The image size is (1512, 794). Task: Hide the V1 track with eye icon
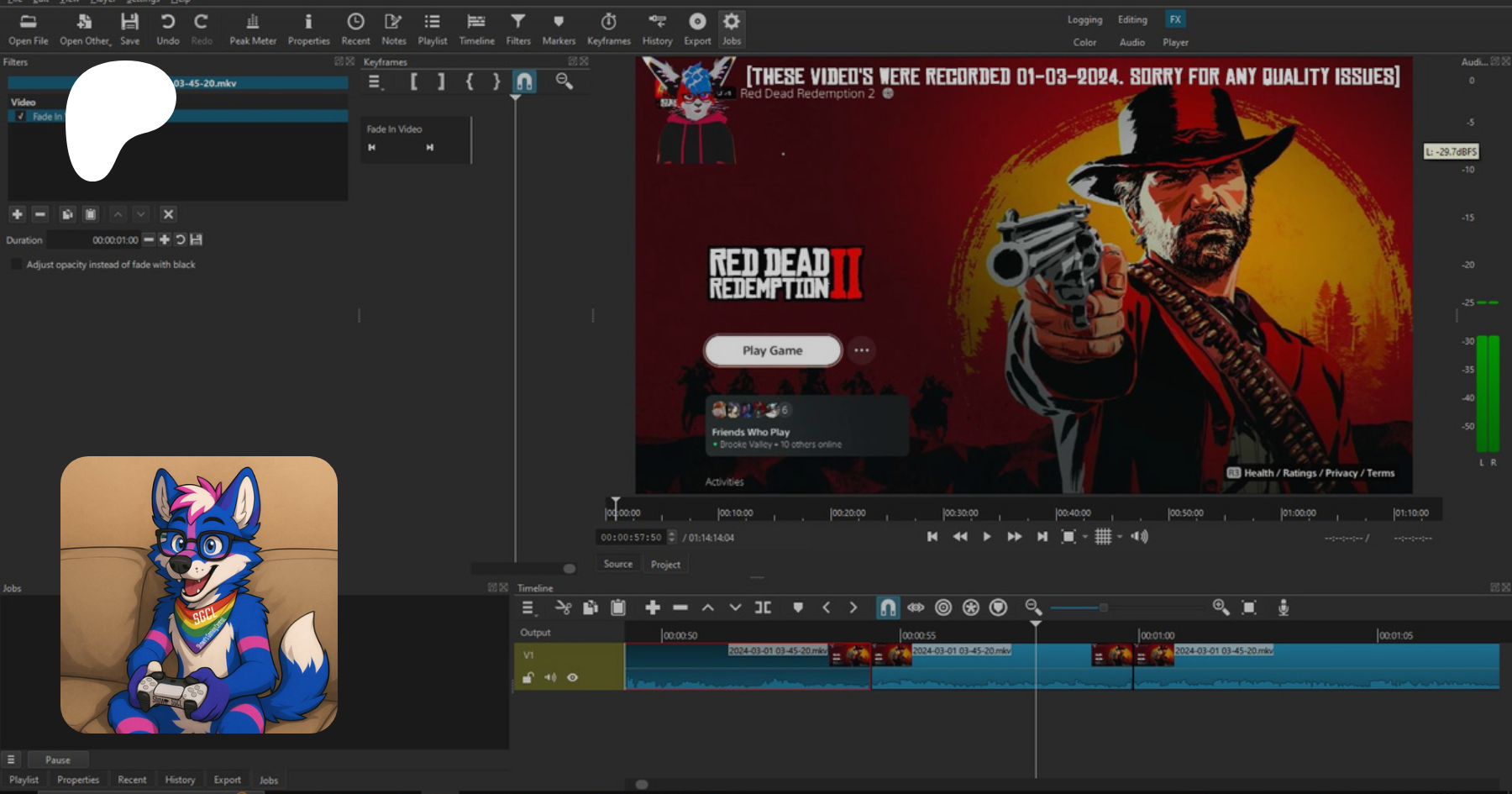pyautogui.click(x=573, y=678)
